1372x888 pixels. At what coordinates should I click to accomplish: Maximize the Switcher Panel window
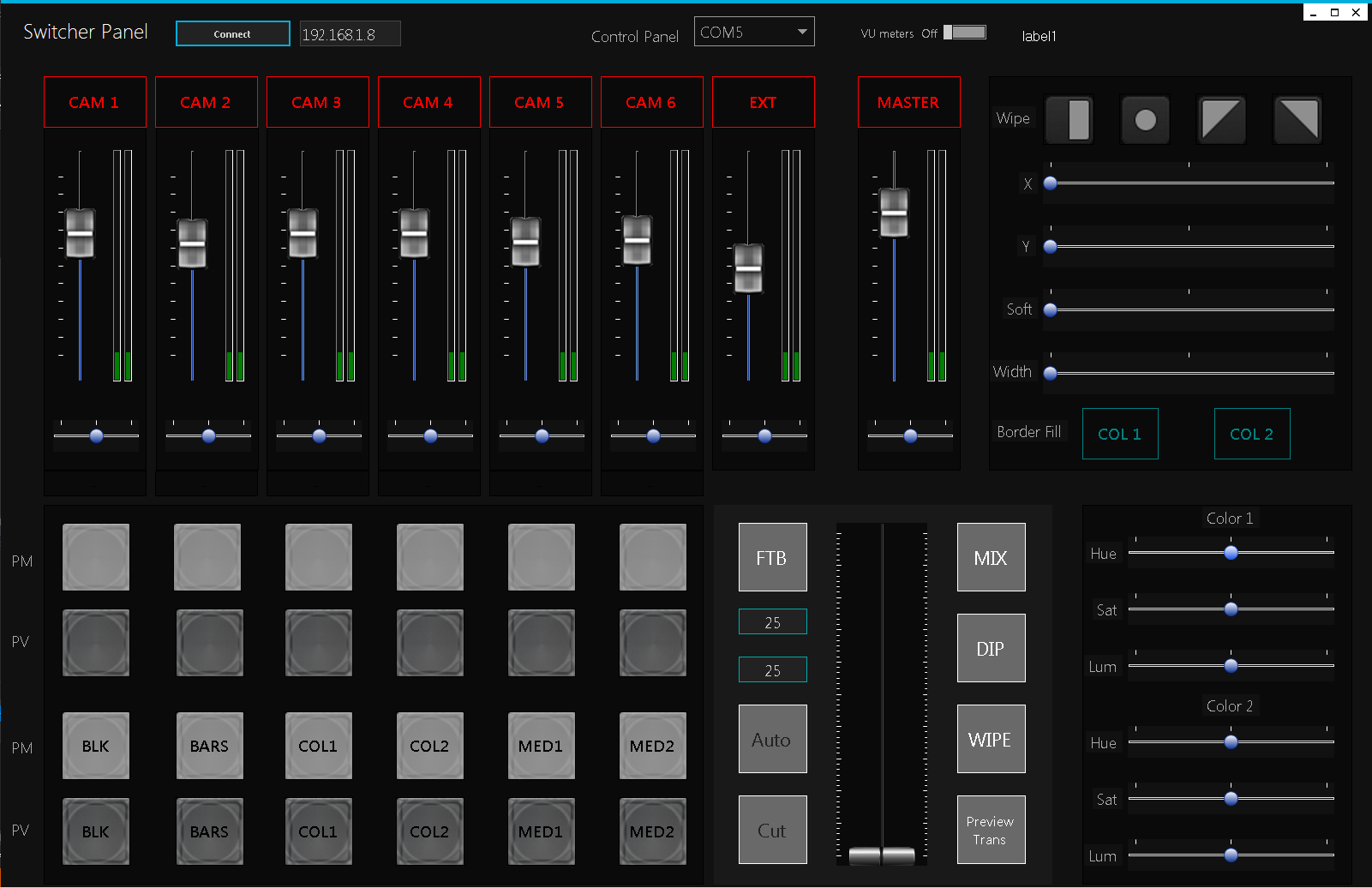click(1334, 12)
